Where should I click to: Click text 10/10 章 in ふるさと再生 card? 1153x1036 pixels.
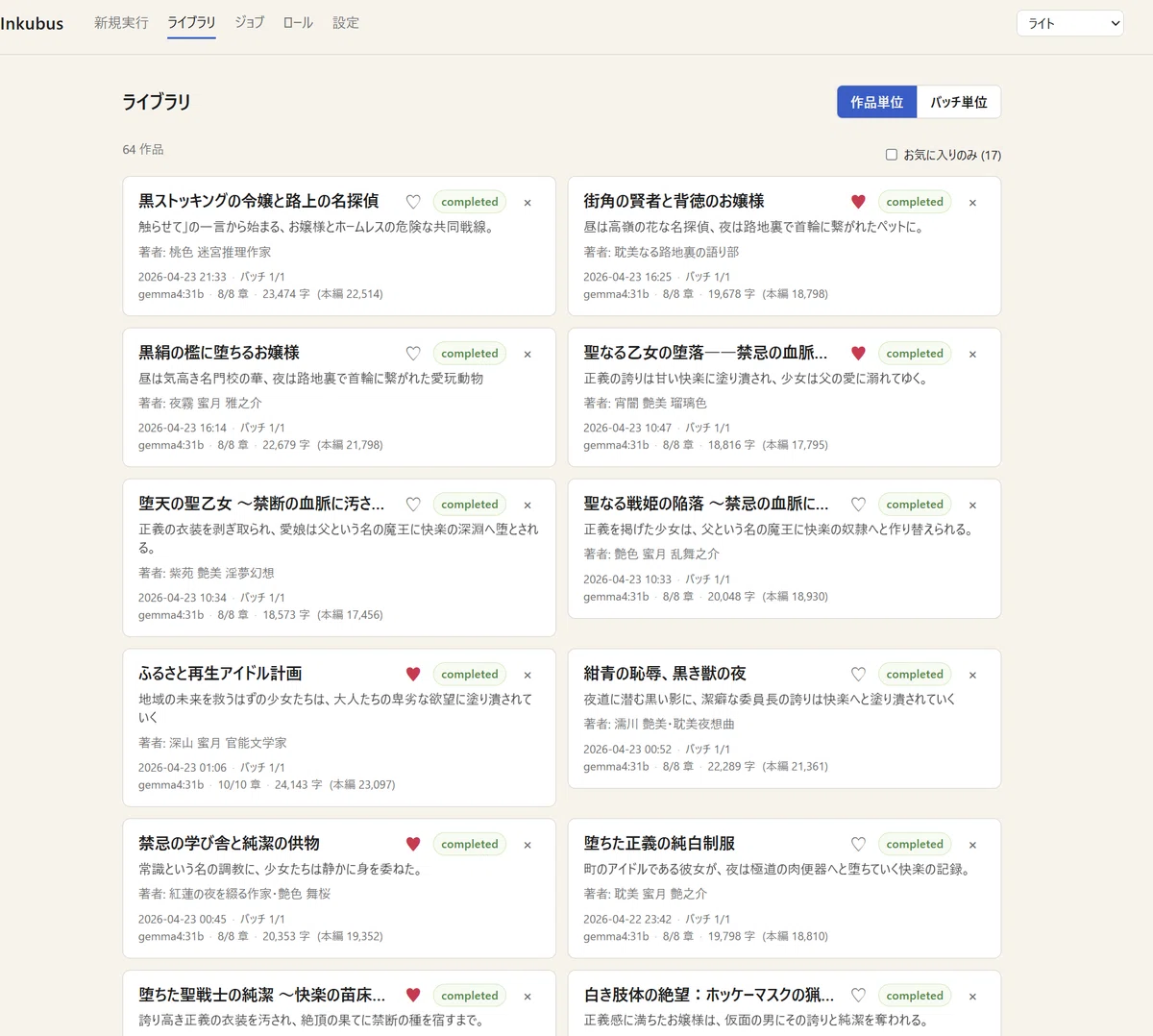point(239,785)
